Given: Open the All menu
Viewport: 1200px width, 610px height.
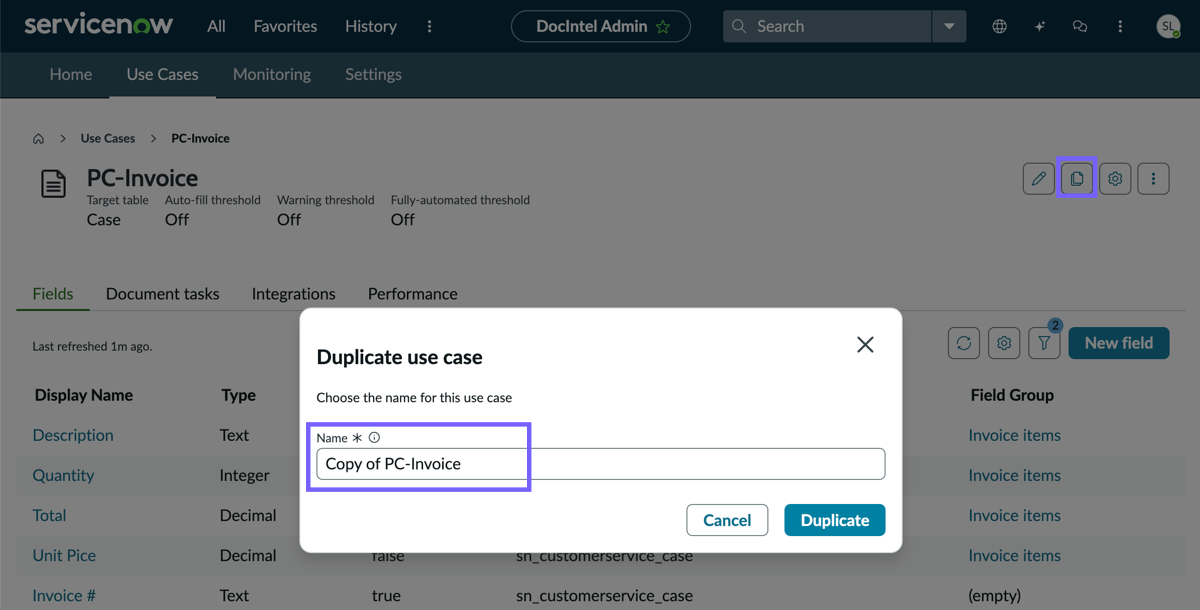Looking at the screenshot, I should pos(216,26).
